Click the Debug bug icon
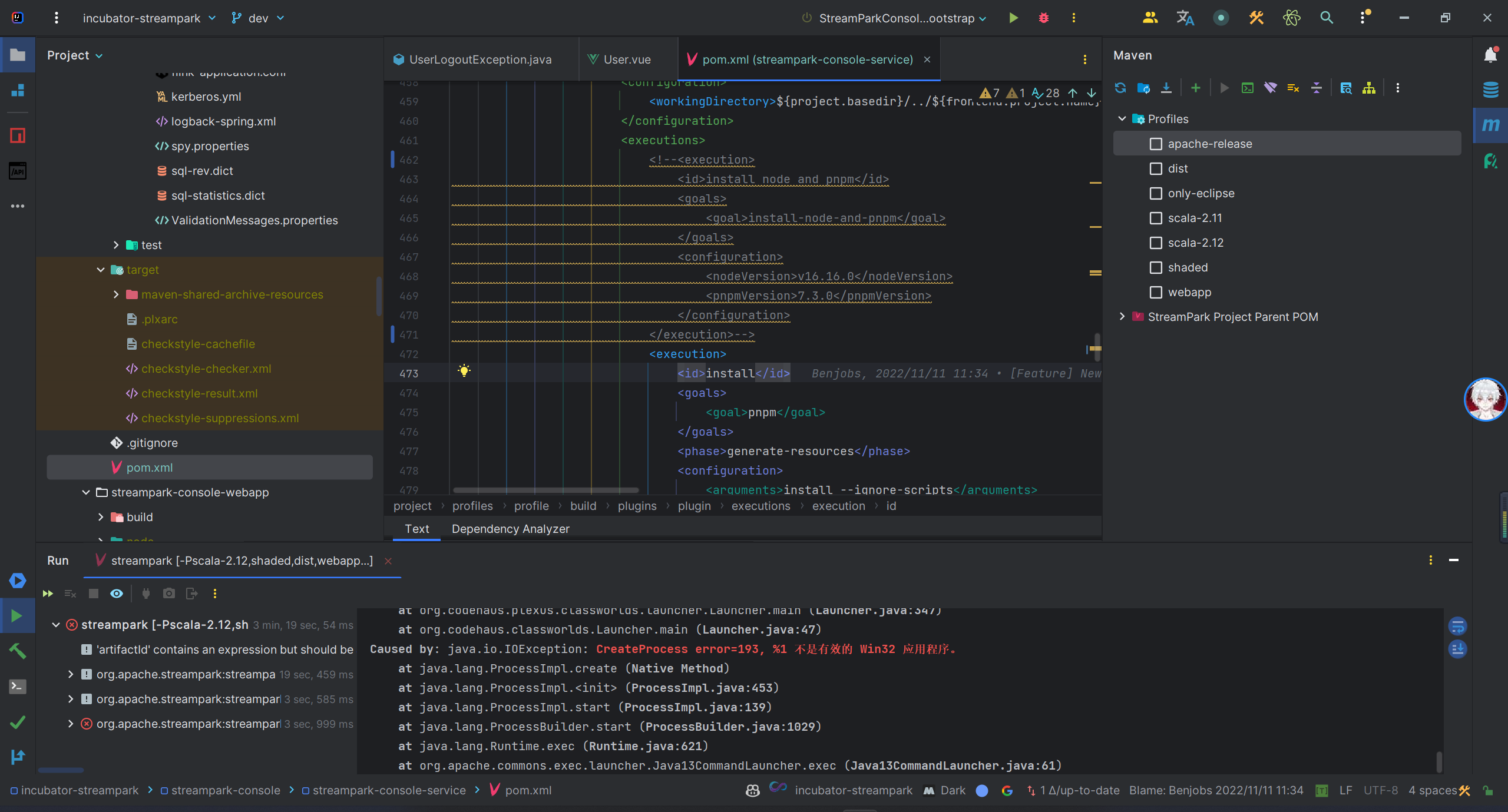Viewport: 1508px width, 812px height. tap(1044, 18)
